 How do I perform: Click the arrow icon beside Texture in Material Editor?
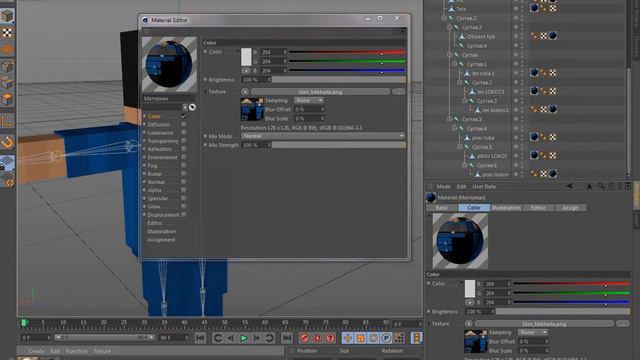245,92
